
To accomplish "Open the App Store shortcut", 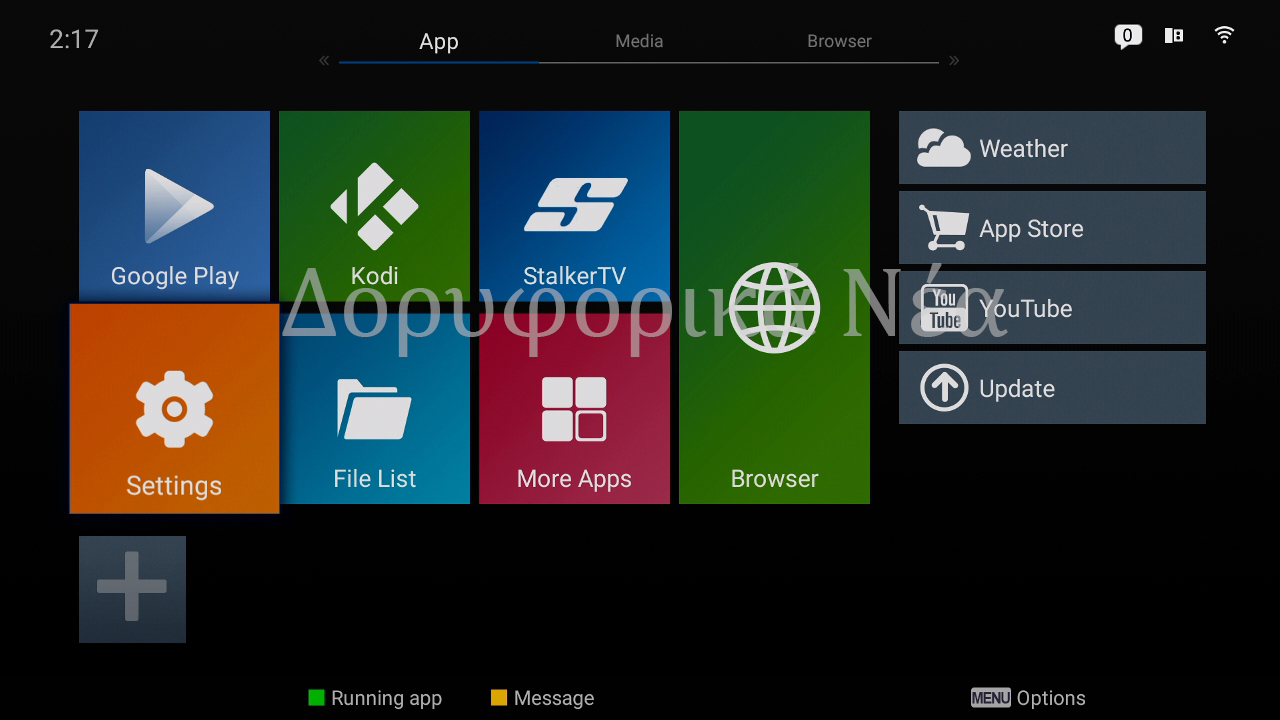I will click(x=1052, y=228).
